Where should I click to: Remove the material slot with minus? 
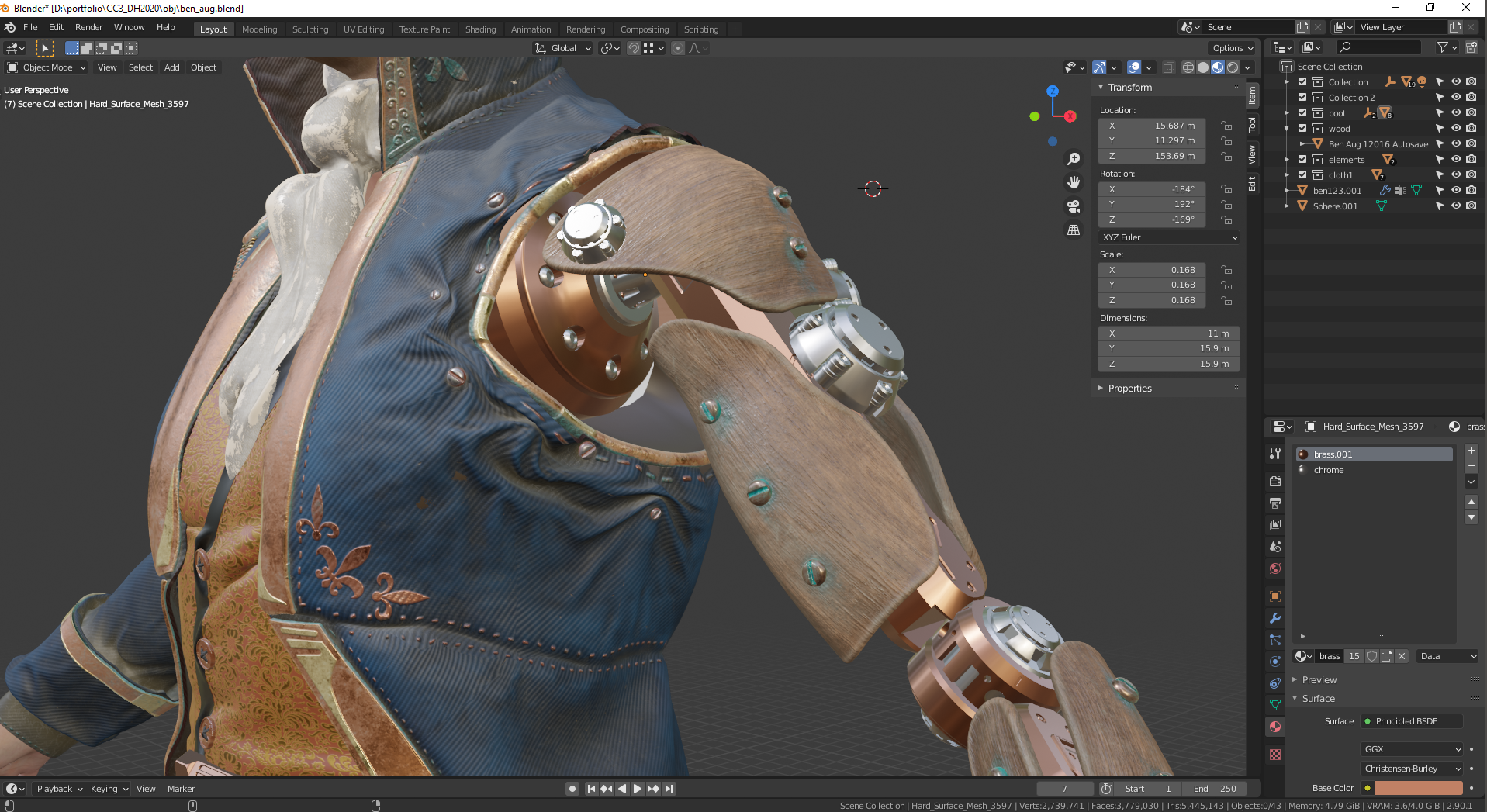coord(1471,466)
